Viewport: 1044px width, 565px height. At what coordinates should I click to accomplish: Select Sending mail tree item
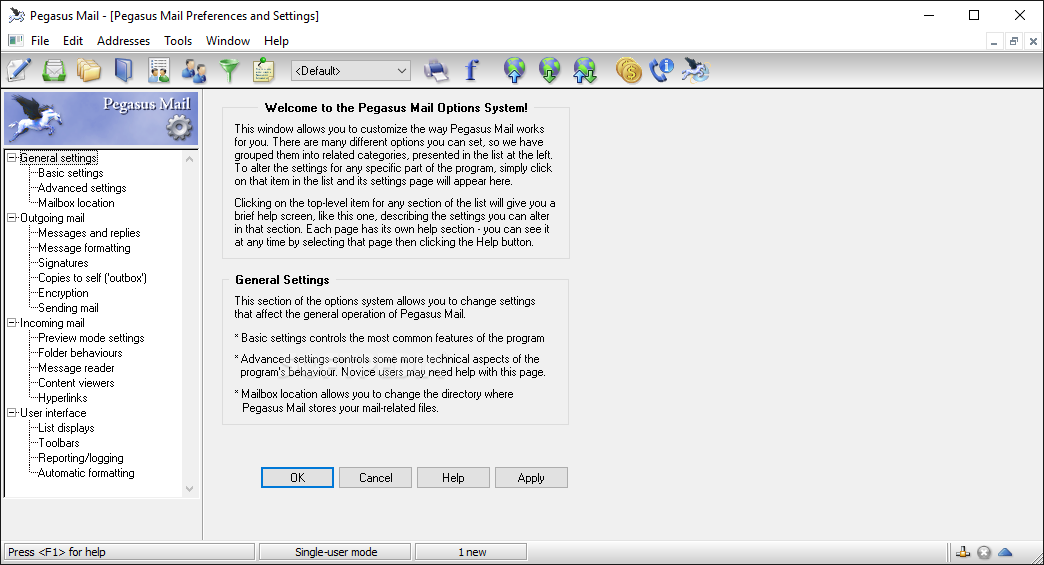click(x=68, y=307)
